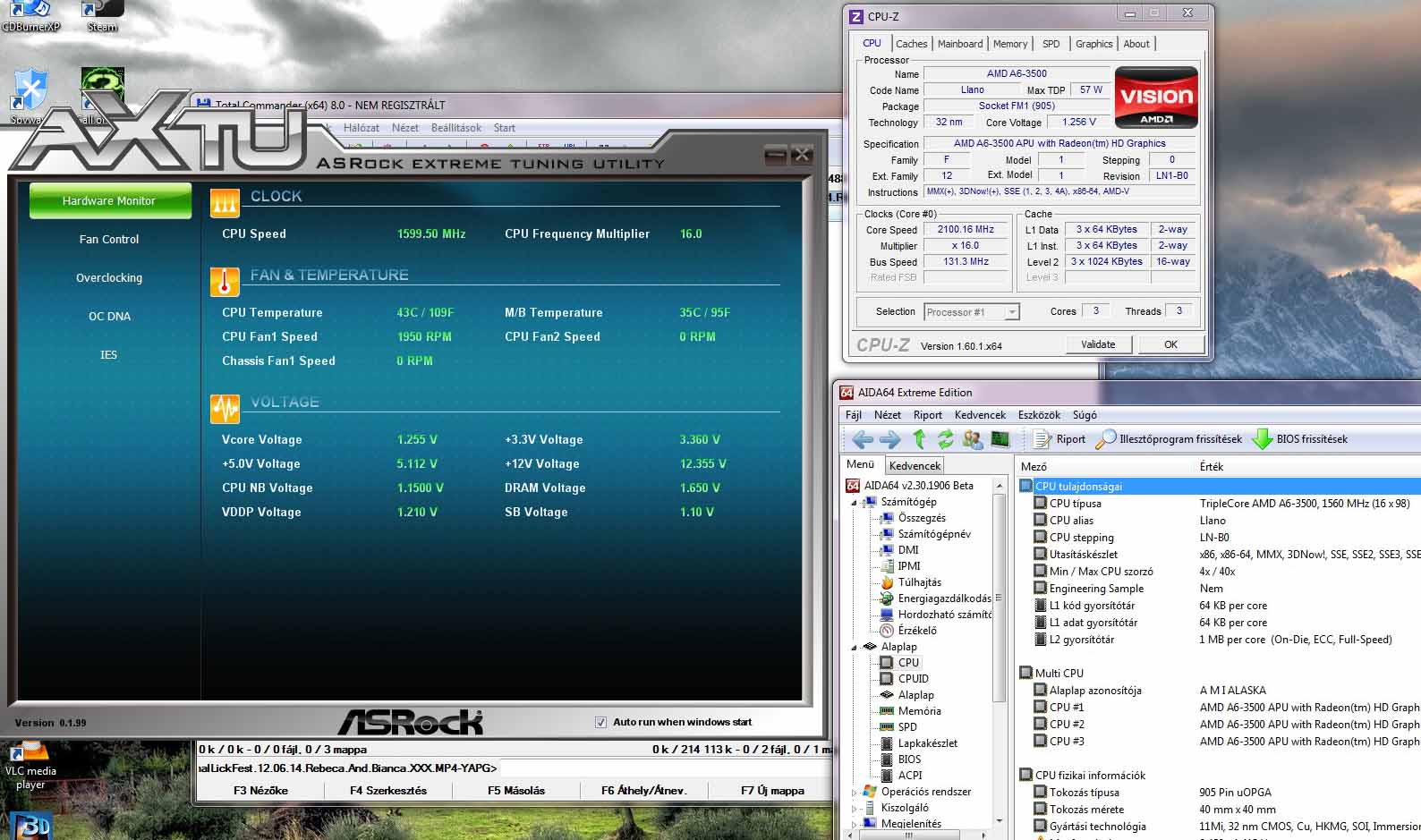Click the AIDA64 tree scrollbar up arrow
This screenshot has height=840, width=1421.
(x=999, y=486)
